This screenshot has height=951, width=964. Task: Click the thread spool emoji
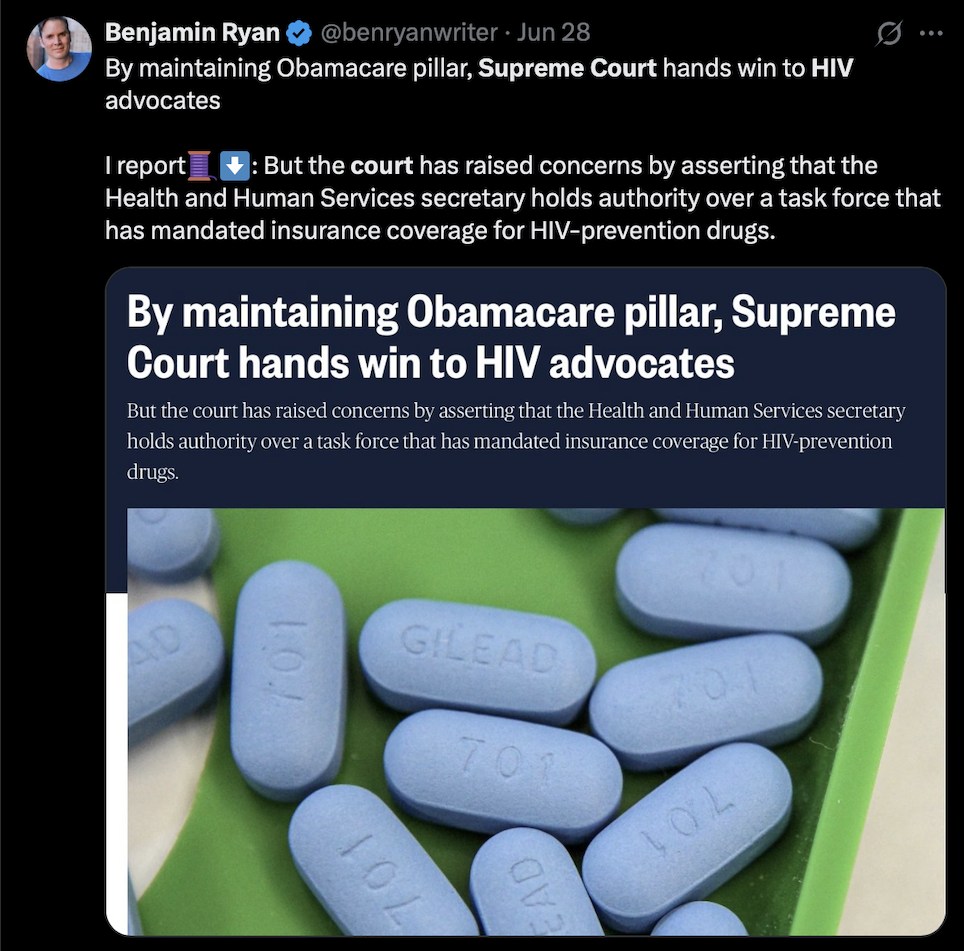201,165
